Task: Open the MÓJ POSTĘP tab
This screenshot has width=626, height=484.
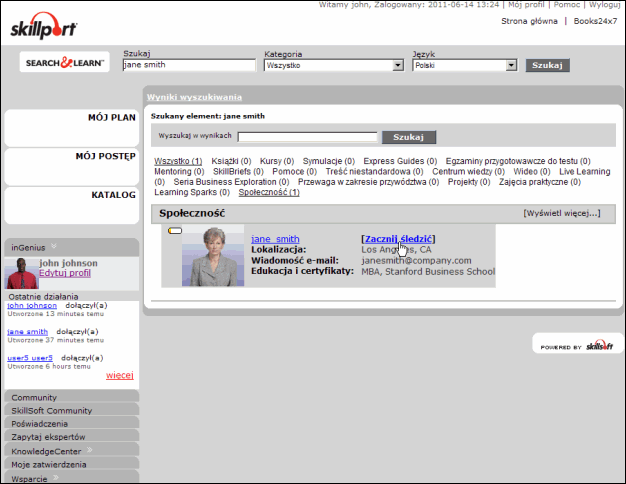Action: tap(72, 156)
